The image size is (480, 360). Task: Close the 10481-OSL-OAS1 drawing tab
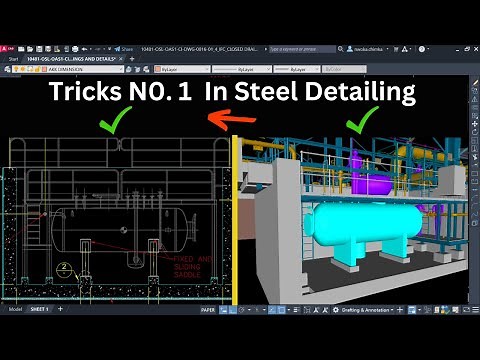point(121,59)
